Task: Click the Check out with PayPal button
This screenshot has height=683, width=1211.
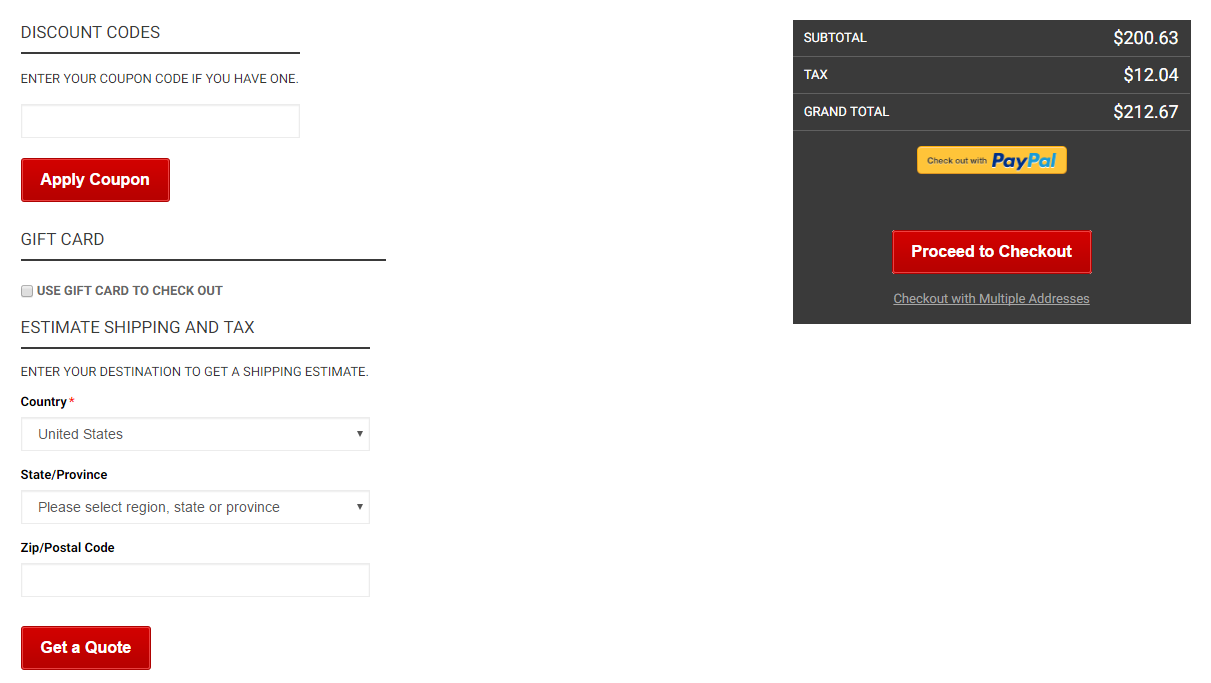Action: click(991, 160)
